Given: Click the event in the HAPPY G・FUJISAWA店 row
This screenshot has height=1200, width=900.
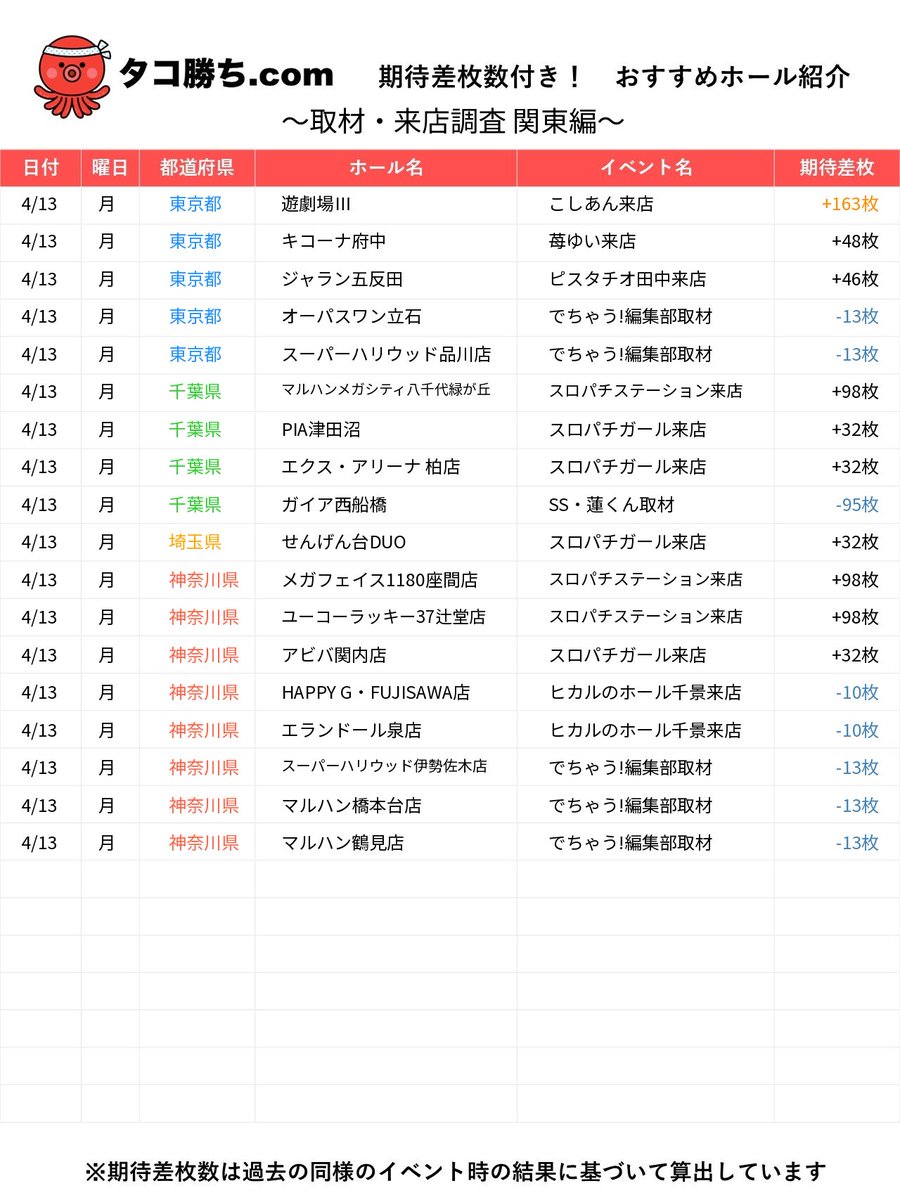Looking at the screenshot, I should pyautogui.click(x=645, y=692).
